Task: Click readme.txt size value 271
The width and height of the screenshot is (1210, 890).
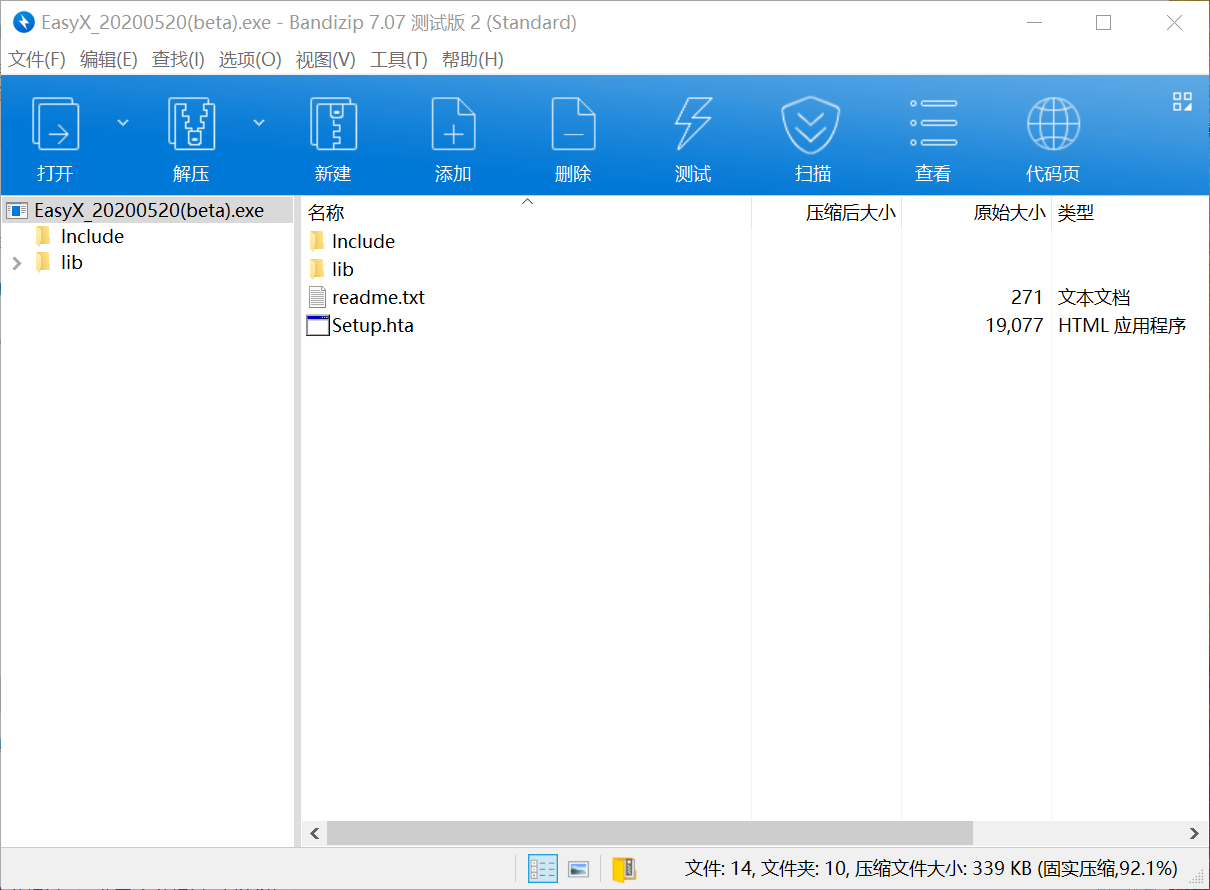Action: (1027, 297)
